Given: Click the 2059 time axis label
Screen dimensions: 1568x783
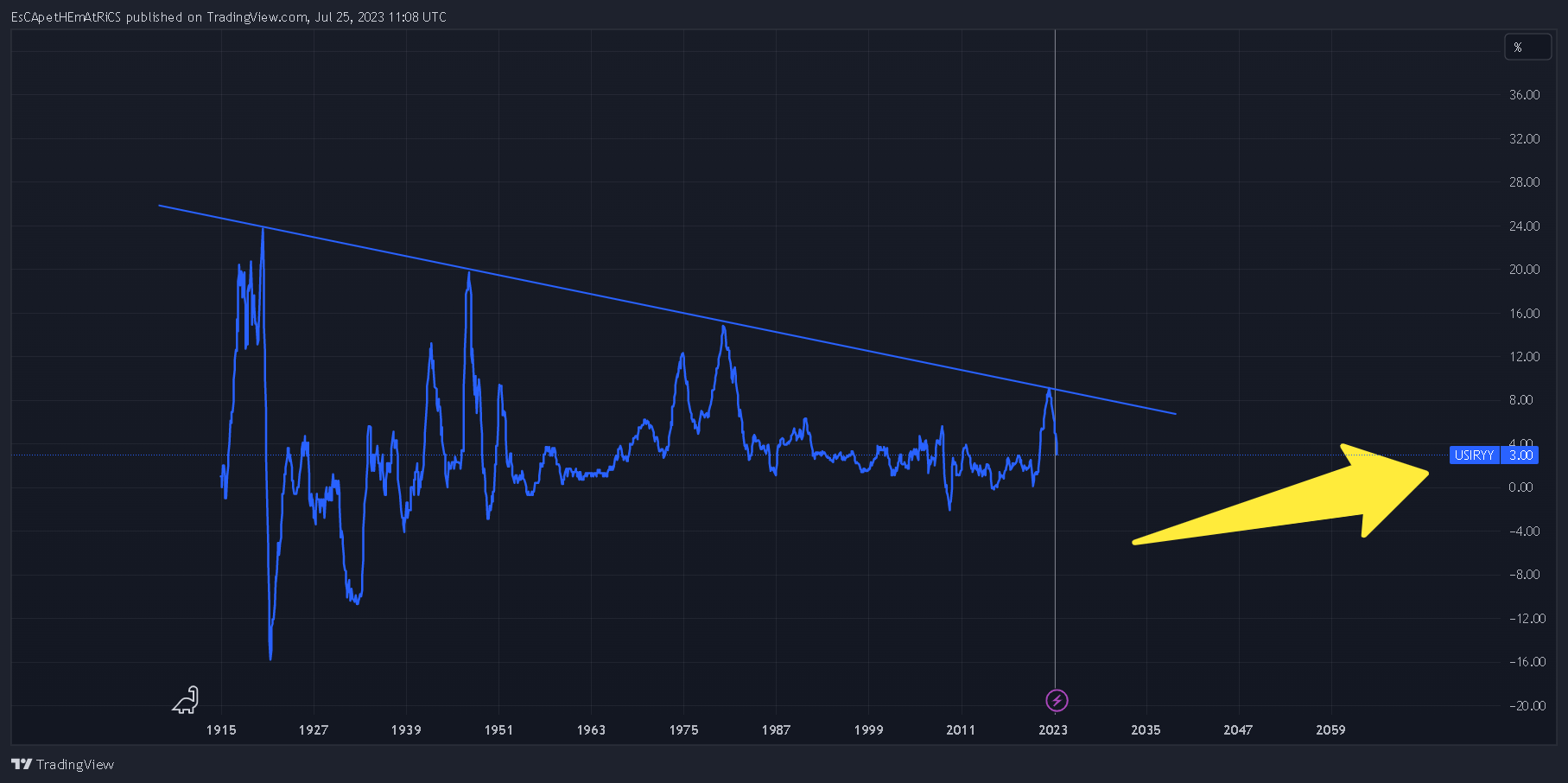Looking at the screenshot, I should (x=1330, y=730).
